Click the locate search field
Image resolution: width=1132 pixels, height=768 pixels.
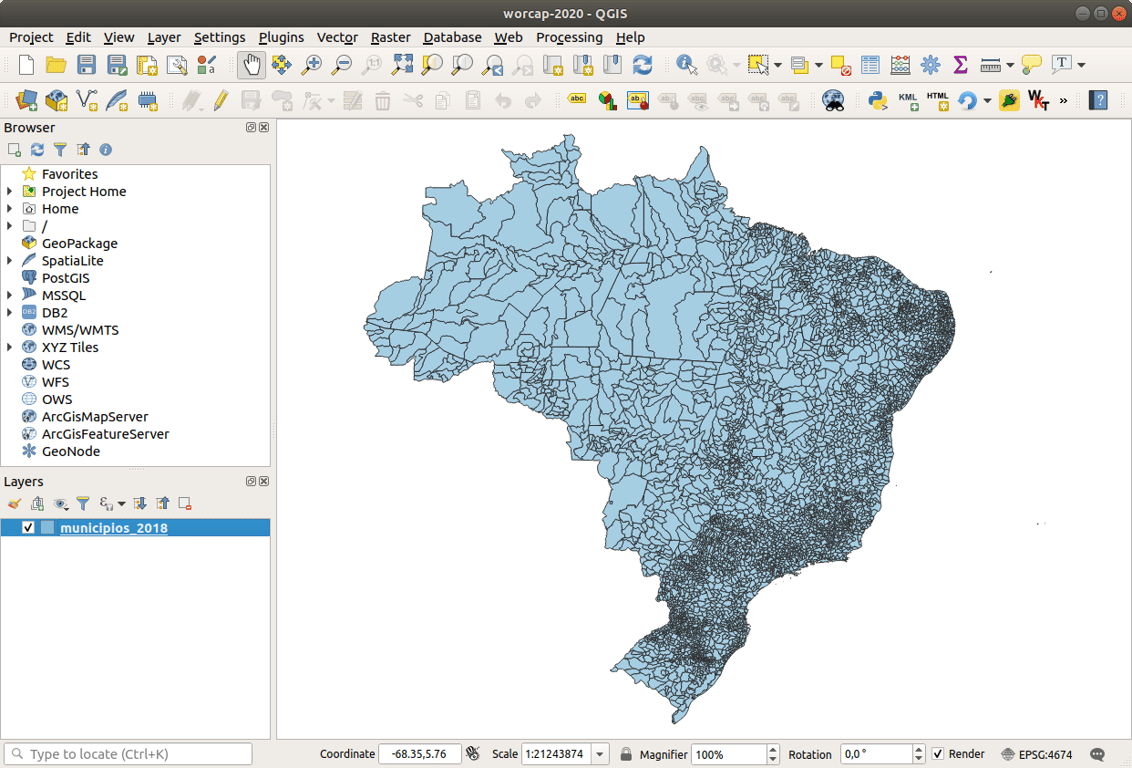[127, 753]
